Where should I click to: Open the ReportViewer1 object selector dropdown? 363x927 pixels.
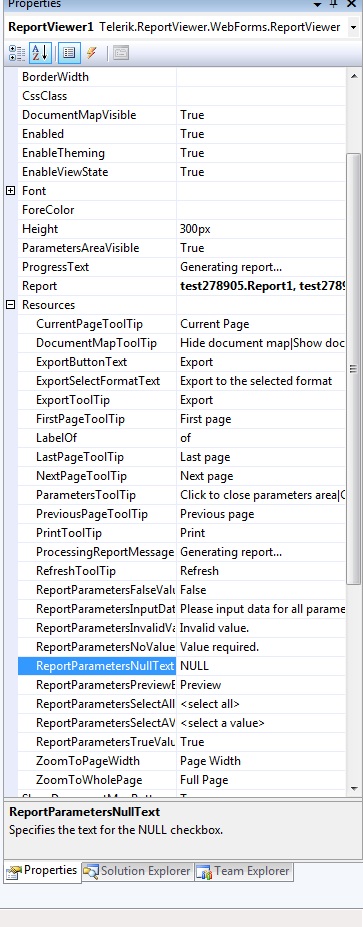pos(353,27)
